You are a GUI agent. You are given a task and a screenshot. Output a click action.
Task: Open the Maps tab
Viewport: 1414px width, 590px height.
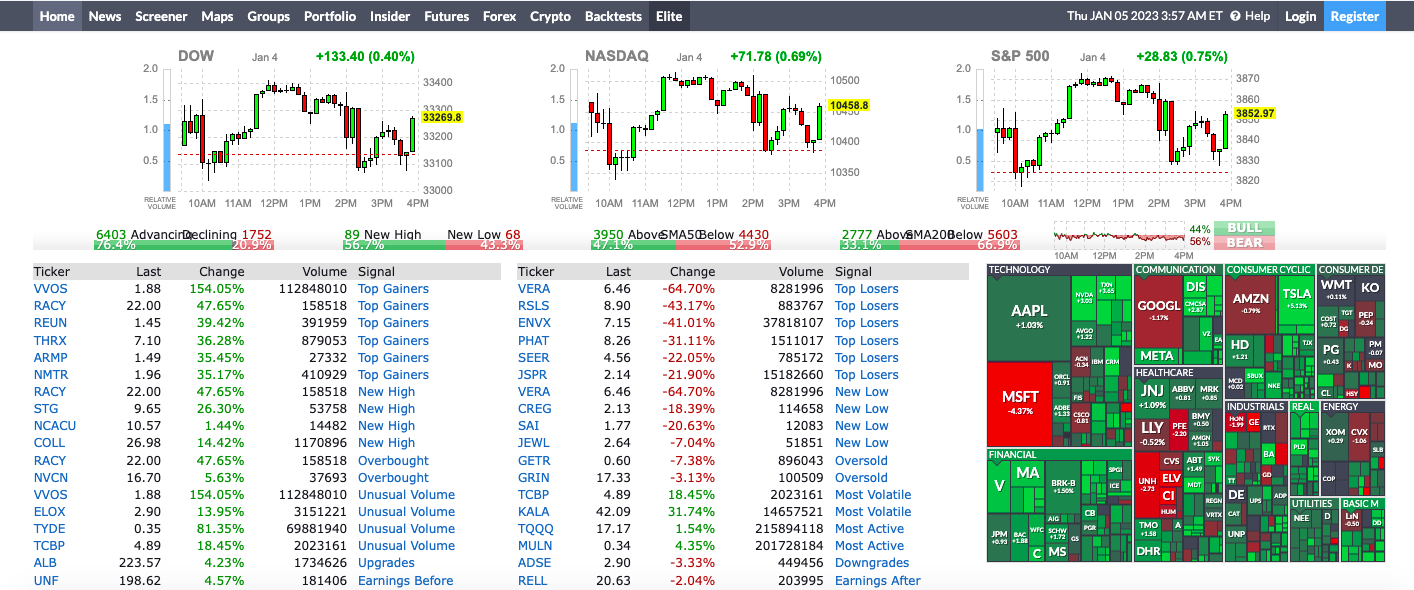pos(217,16)
